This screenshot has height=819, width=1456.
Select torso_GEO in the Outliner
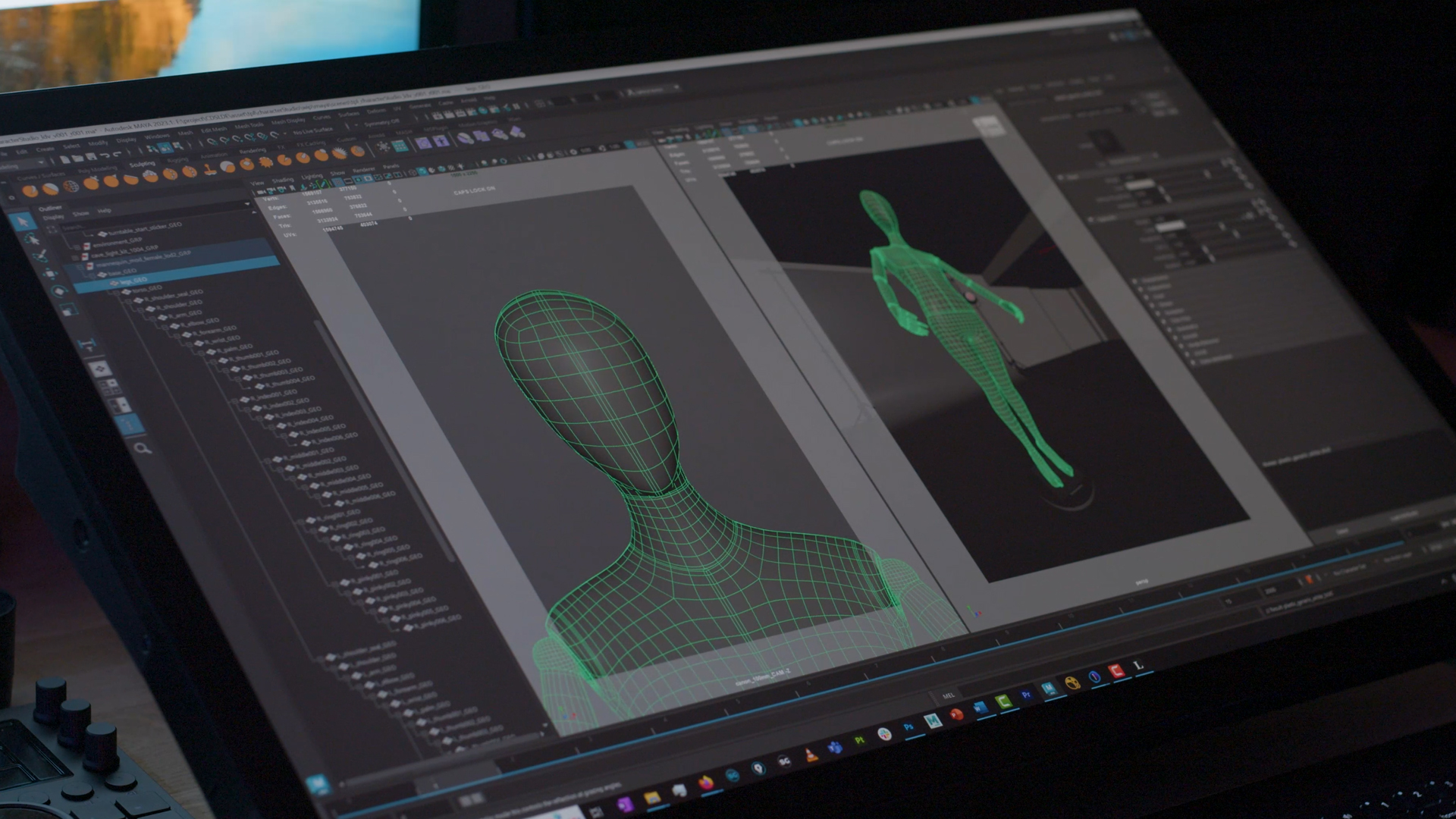click(146, 288)
